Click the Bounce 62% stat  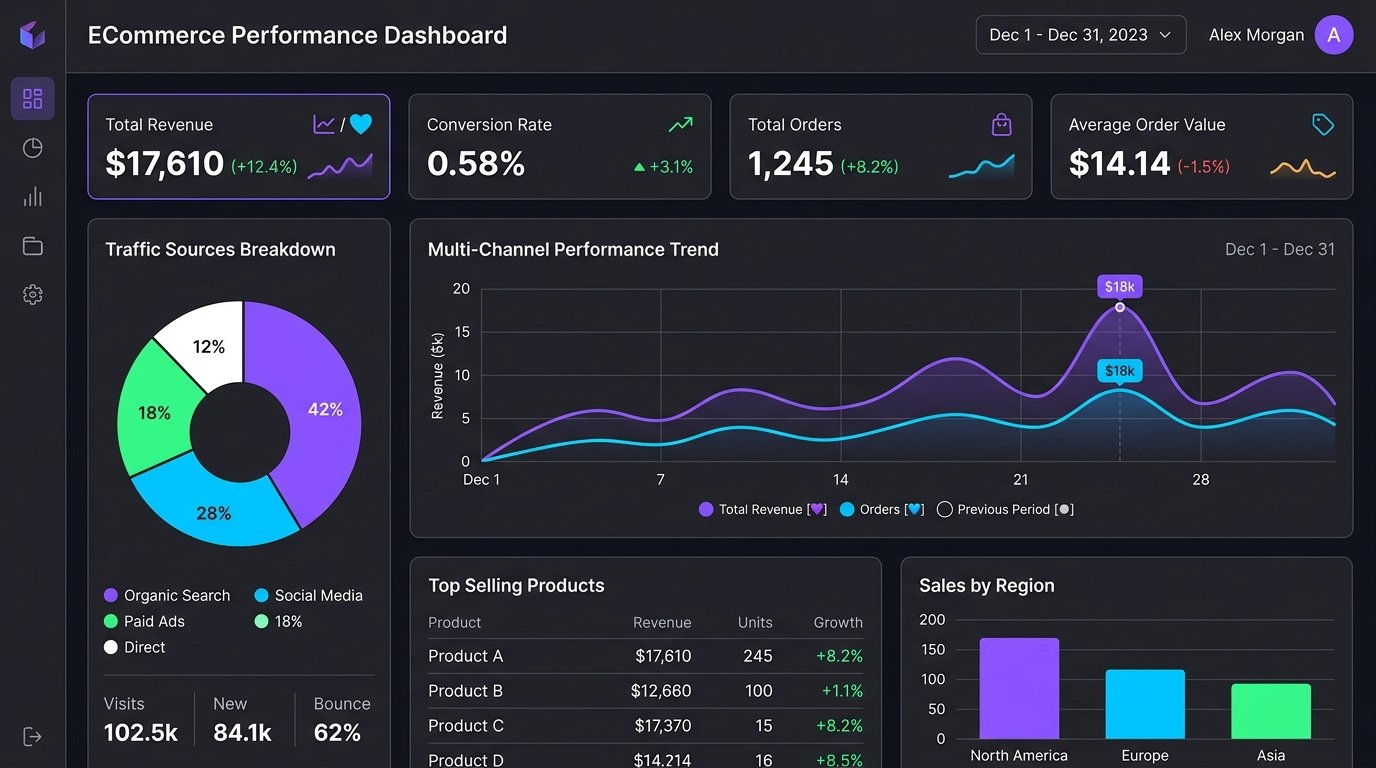click(x=341, y=719)
